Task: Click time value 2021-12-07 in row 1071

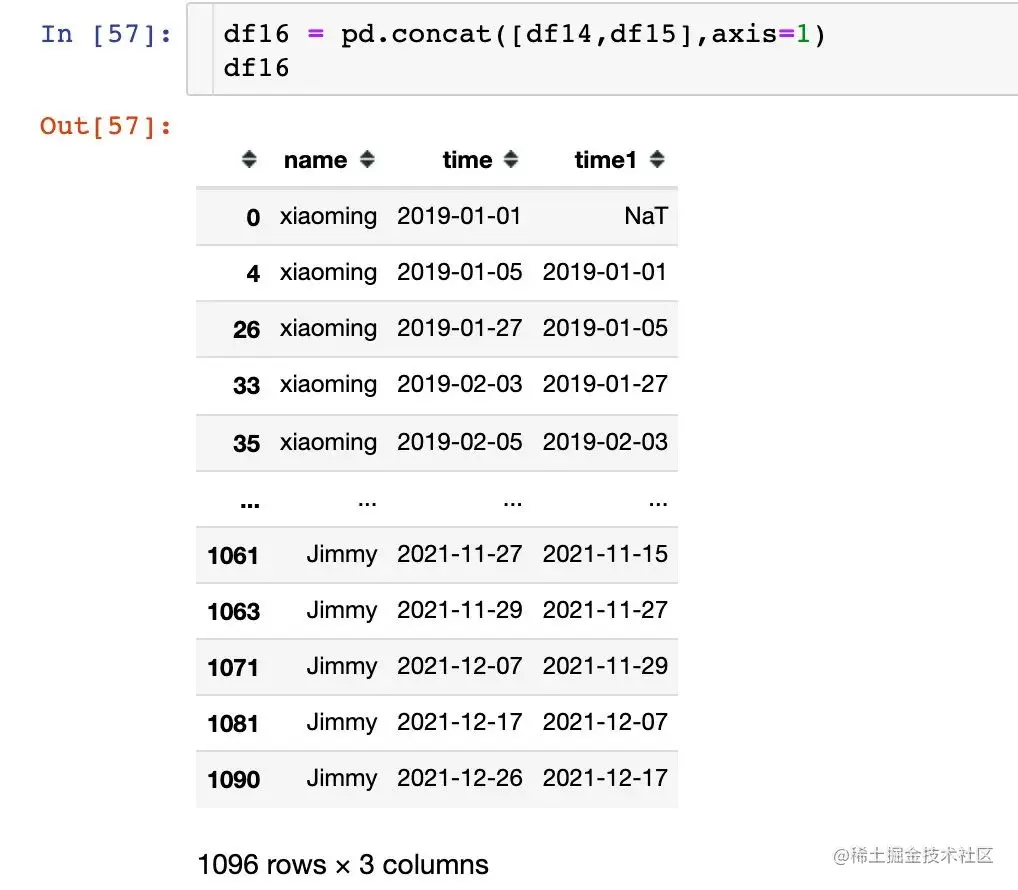Action: click(460, 666)
